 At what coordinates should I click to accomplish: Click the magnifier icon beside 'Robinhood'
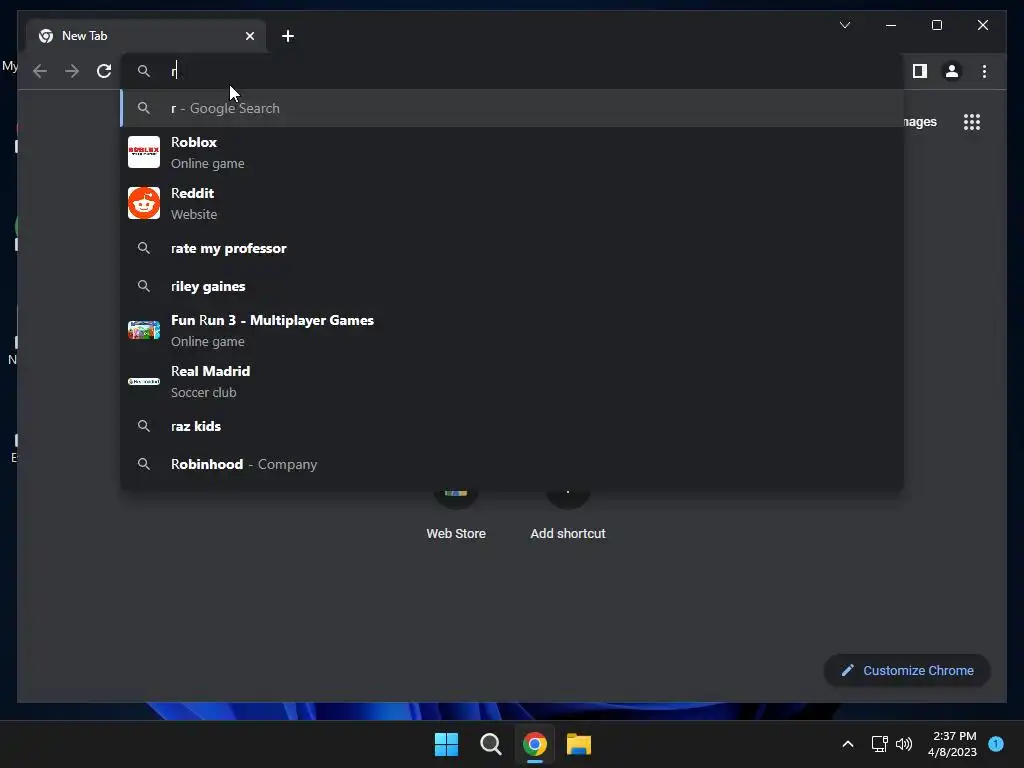pos(144,464)
